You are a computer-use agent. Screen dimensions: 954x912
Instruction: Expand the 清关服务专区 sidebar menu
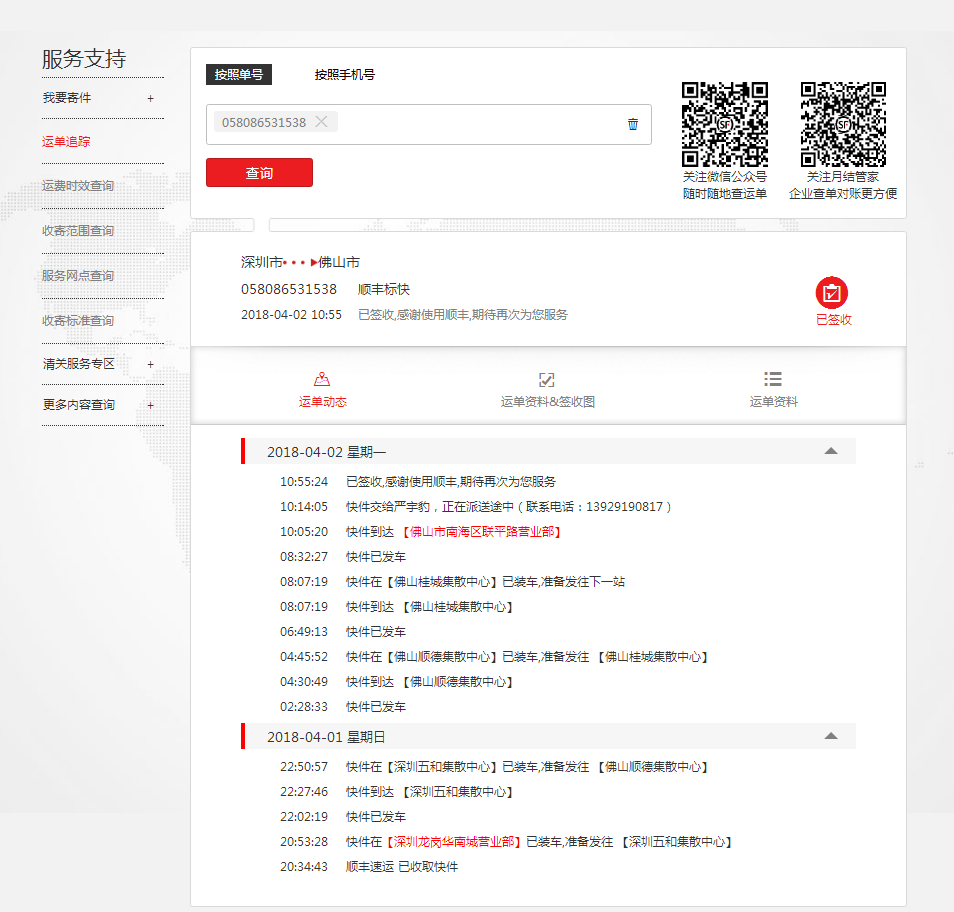(x=150, y=364)
